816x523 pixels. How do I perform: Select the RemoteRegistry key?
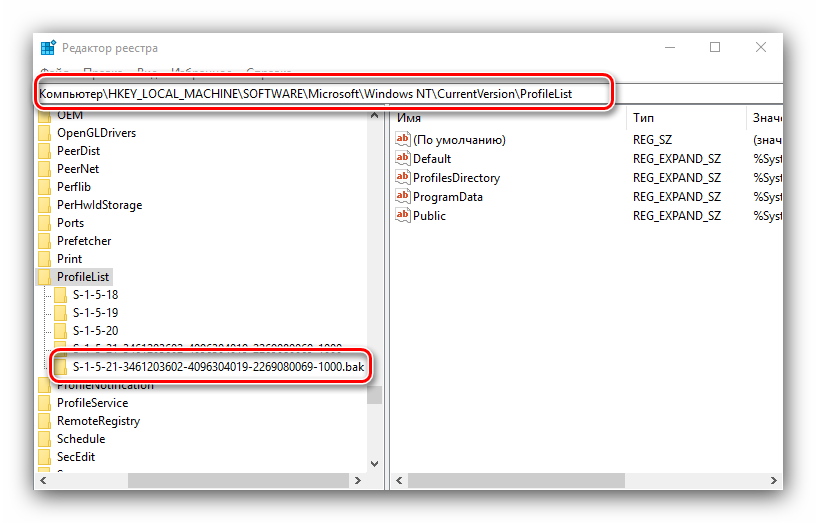pos(98,421)
